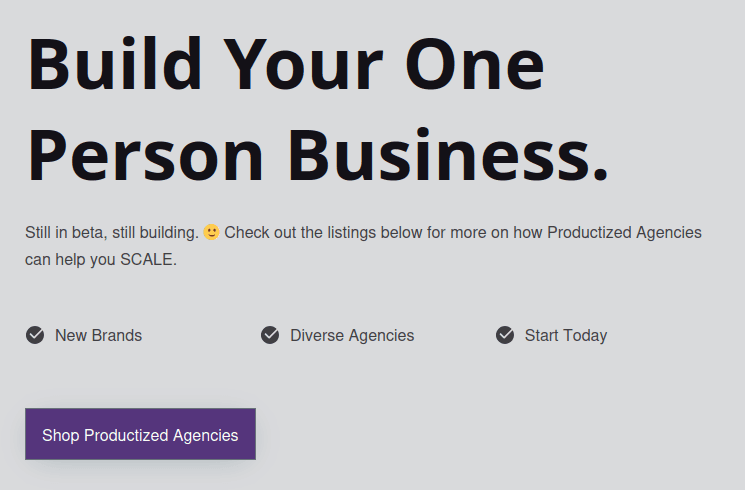Click the word SCALE in the description
This screenshot has height=490, width=745.
(146, 260)
